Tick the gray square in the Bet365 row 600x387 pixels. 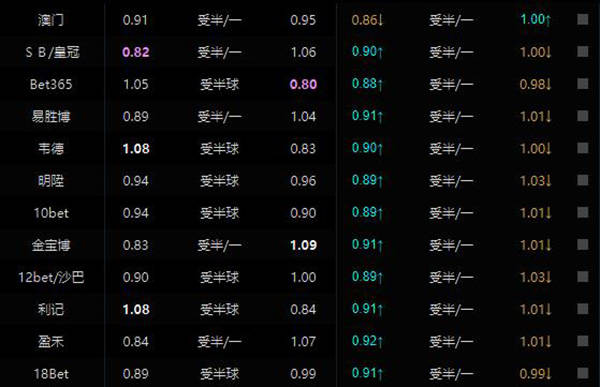pos(582,83)
